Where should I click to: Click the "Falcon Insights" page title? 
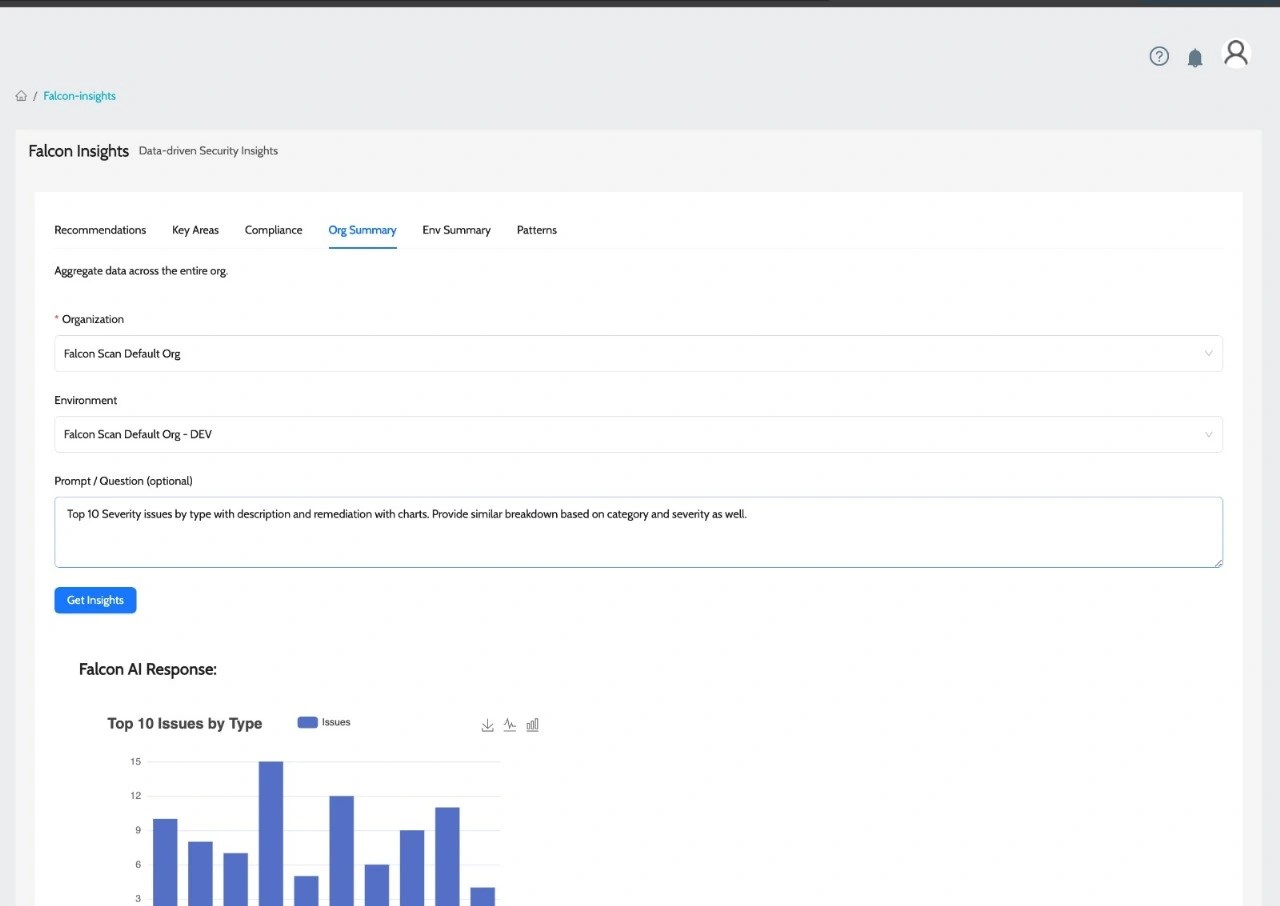(x=79, y=151)
